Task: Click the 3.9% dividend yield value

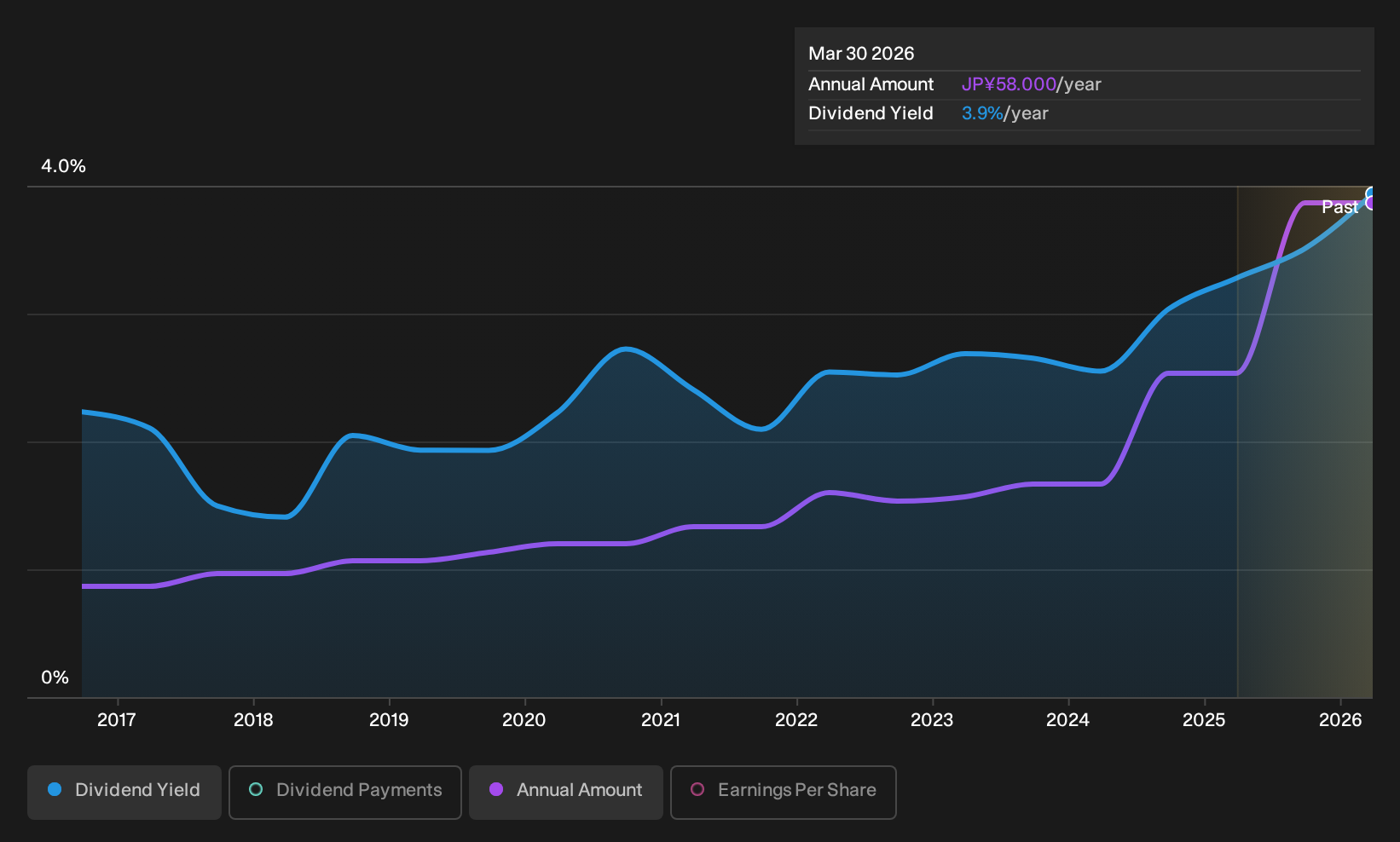Action: [982, 113]
